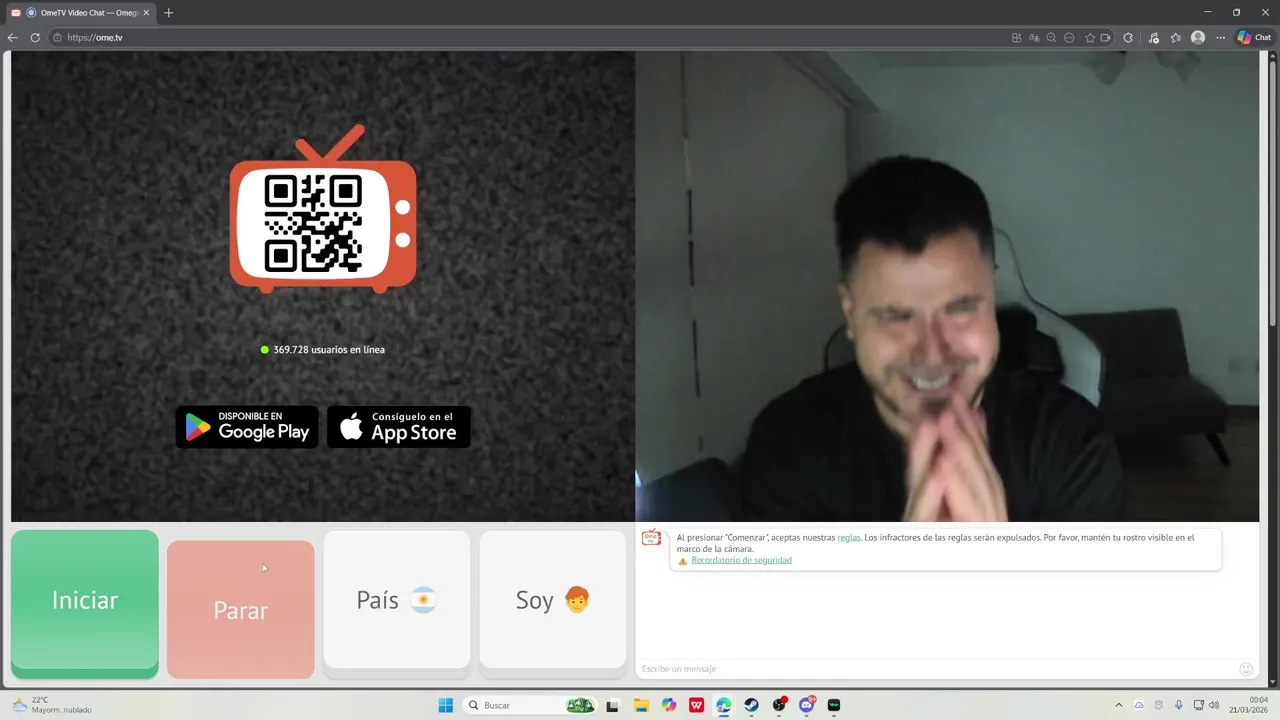Go back with browser back arrow
Viewport: 1280px width, 720px height.
click(x=13, y=38)
